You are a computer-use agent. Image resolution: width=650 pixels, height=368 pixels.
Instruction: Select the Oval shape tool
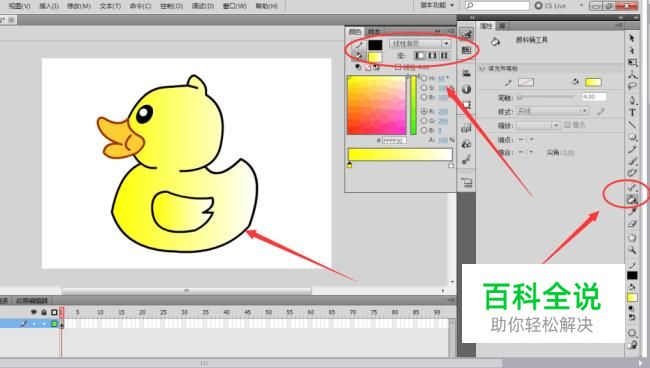pos(632,137)
